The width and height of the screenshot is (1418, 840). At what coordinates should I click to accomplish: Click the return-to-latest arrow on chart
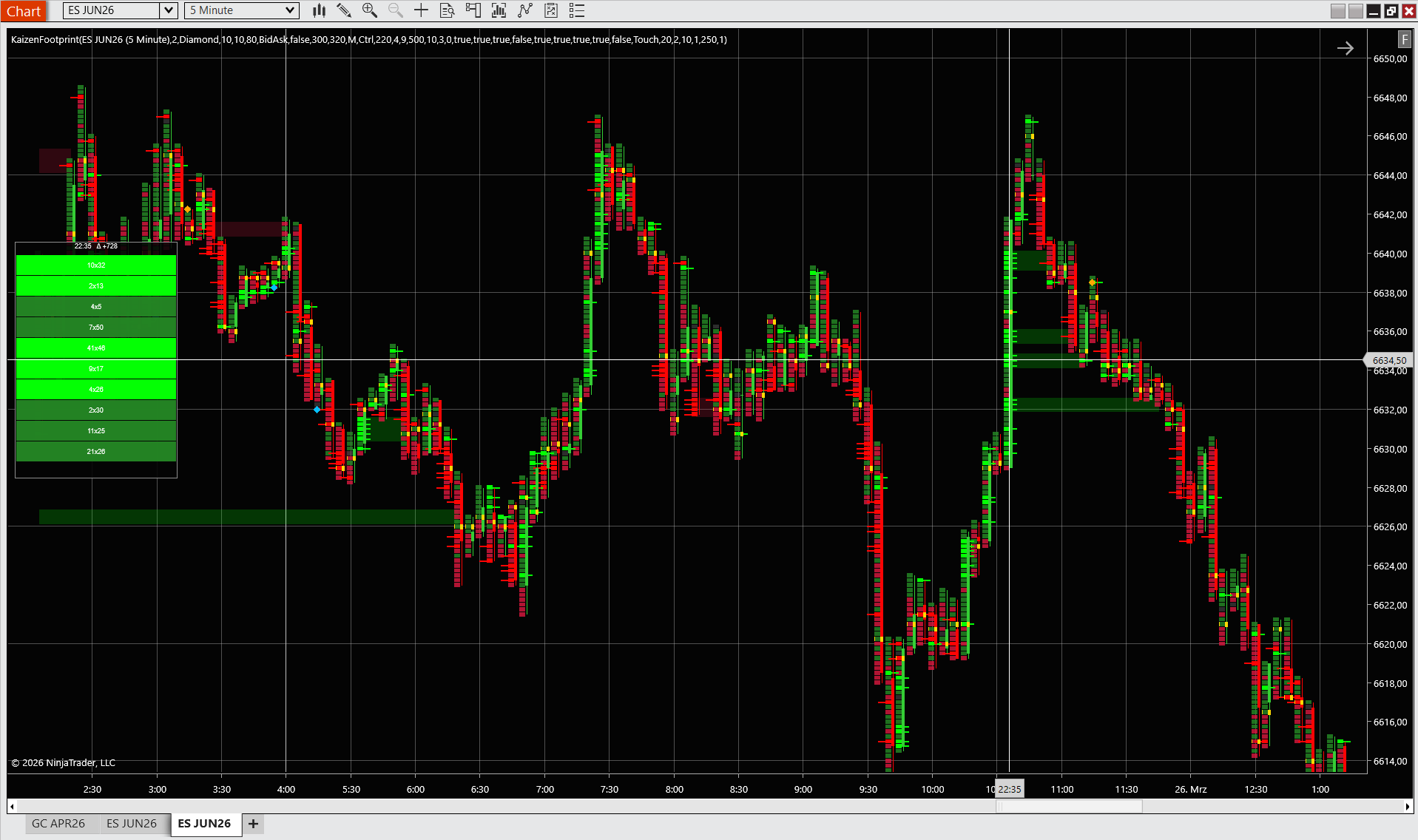pos(1345,48)
